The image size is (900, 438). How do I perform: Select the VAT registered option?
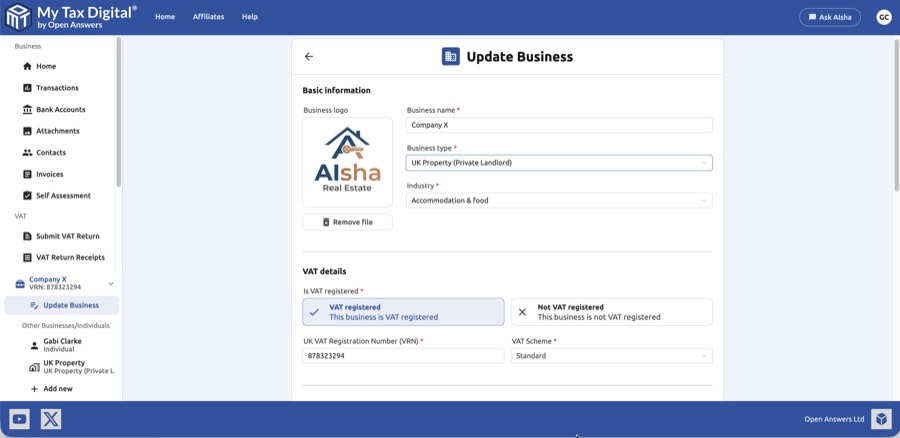pyautogui.click(x=403, y=312)
